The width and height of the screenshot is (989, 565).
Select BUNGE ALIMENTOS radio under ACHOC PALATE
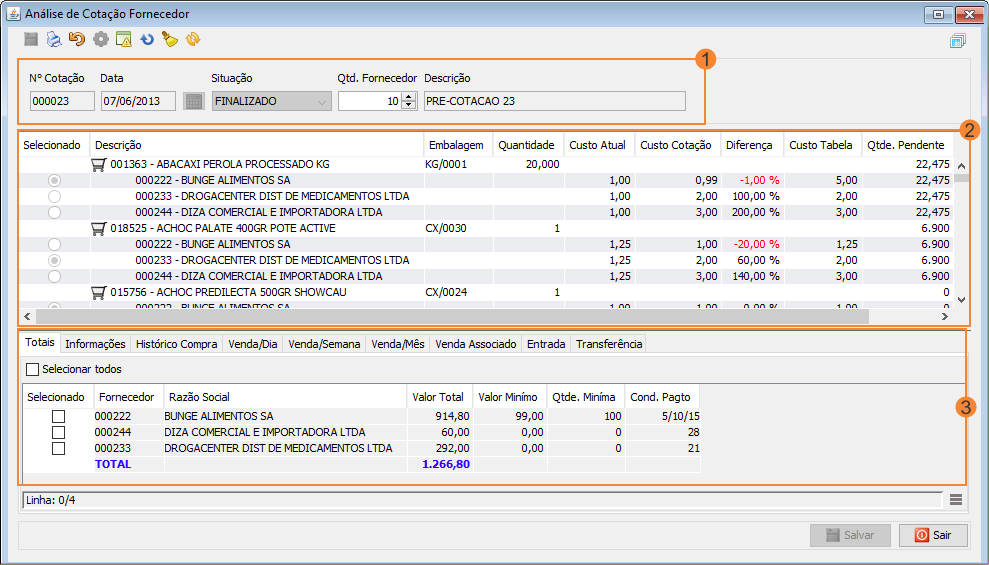point(55,244)
